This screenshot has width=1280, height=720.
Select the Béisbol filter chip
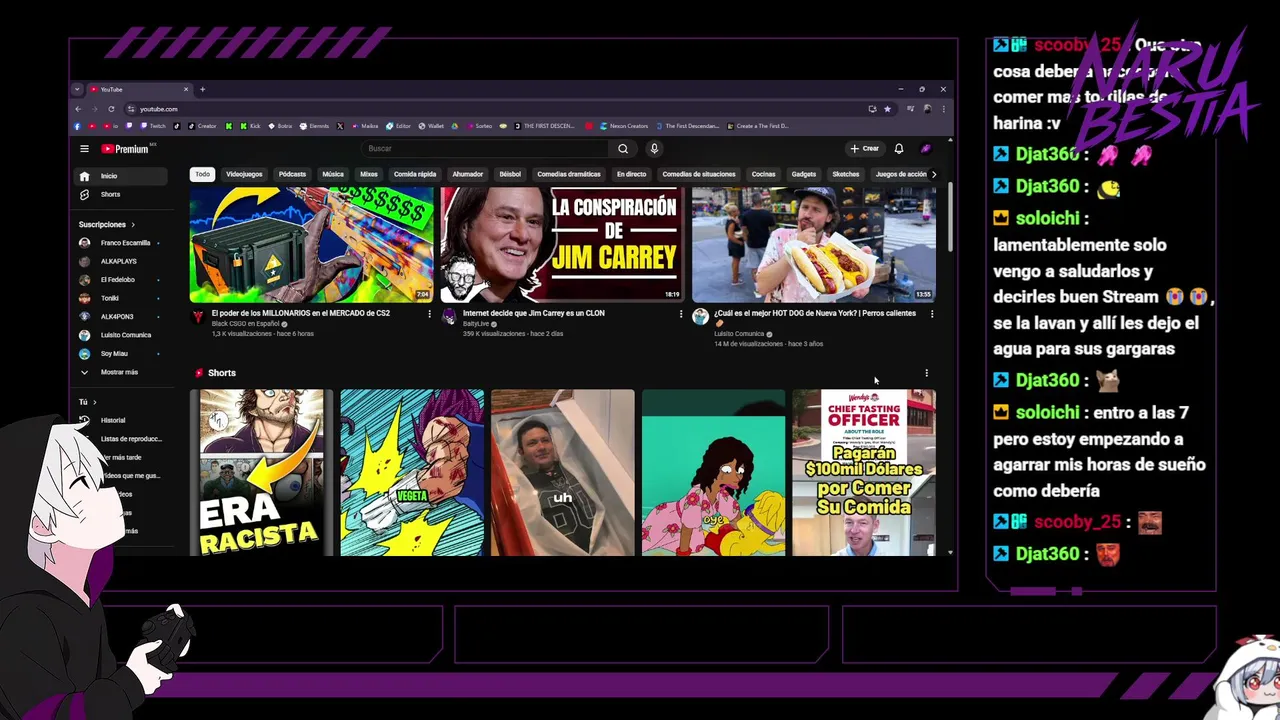(510, 174)
